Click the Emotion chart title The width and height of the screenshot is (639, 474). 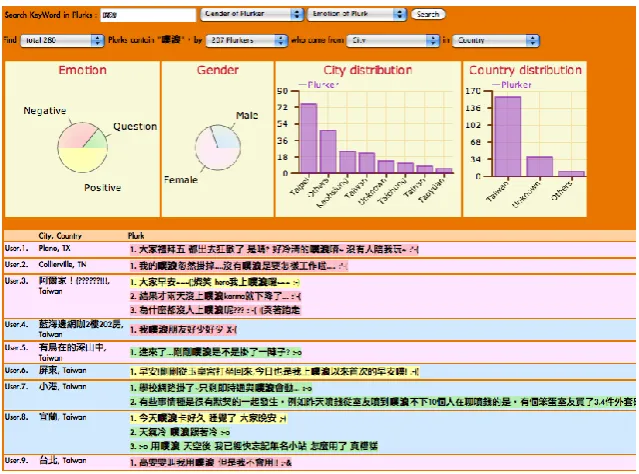[82, 70]
